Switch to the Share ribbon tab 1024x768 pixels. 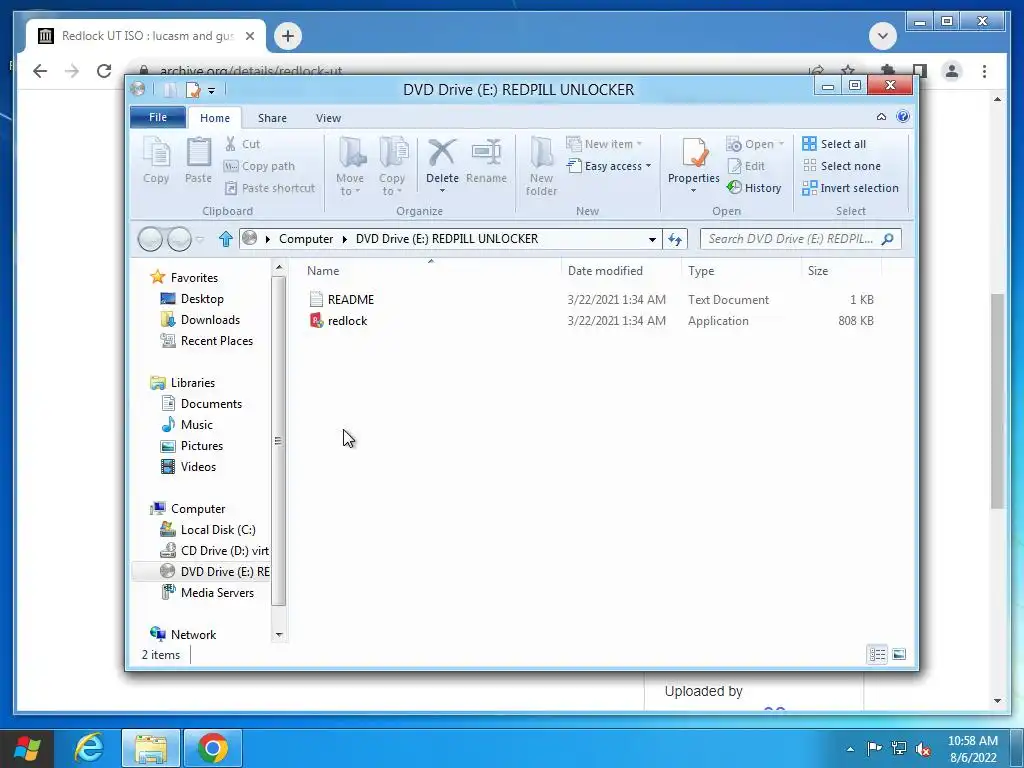coord(272,118)
